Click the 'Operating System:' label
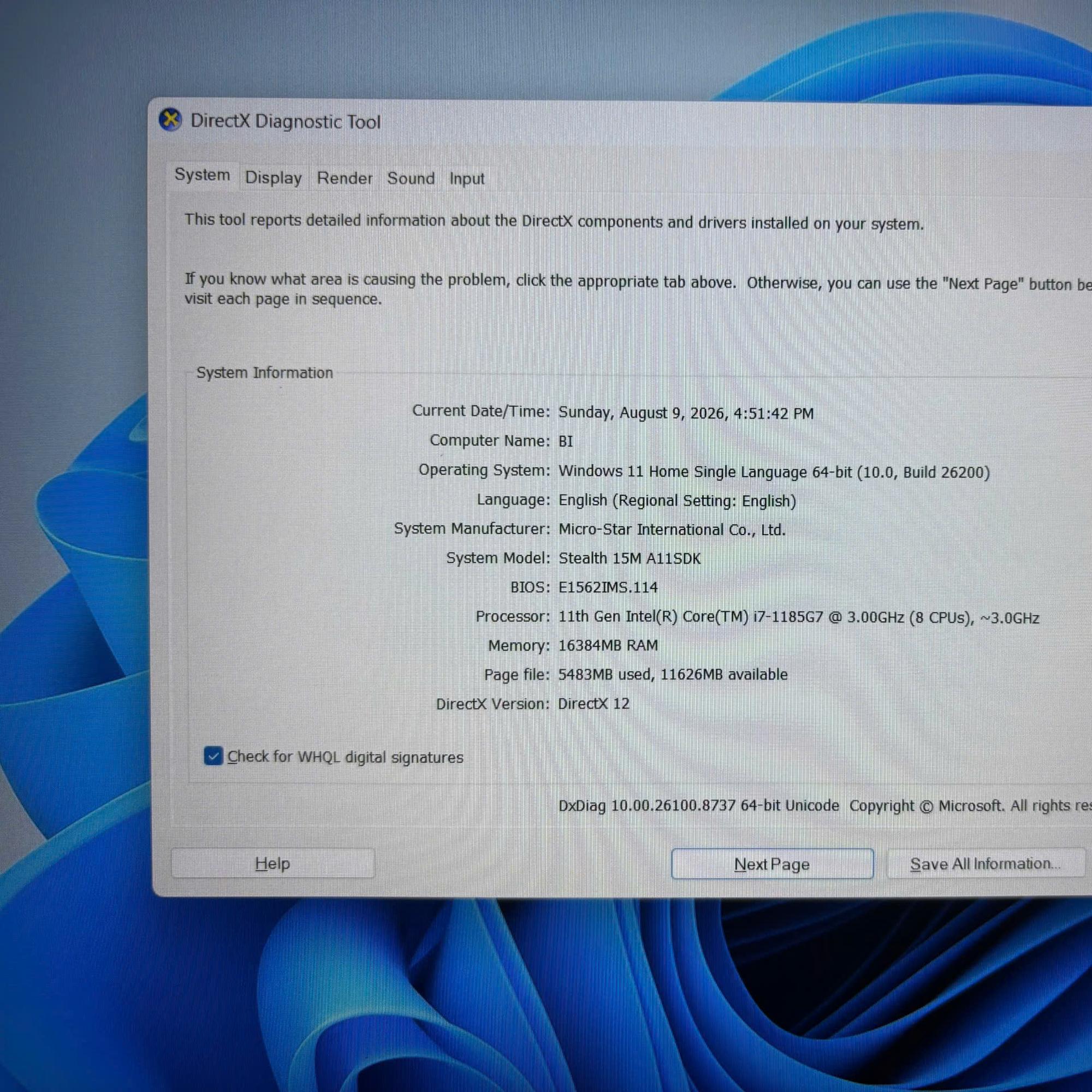Screen dimensions: 1092x1092 click(x=484, y=470)
